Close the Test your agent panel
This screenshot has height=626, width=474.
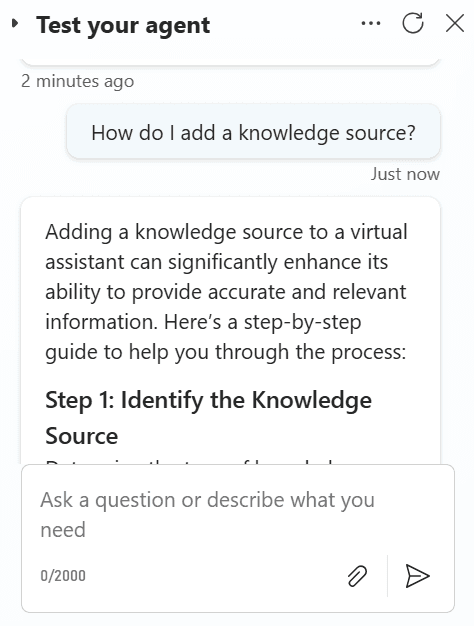click(x=454, y=23)
